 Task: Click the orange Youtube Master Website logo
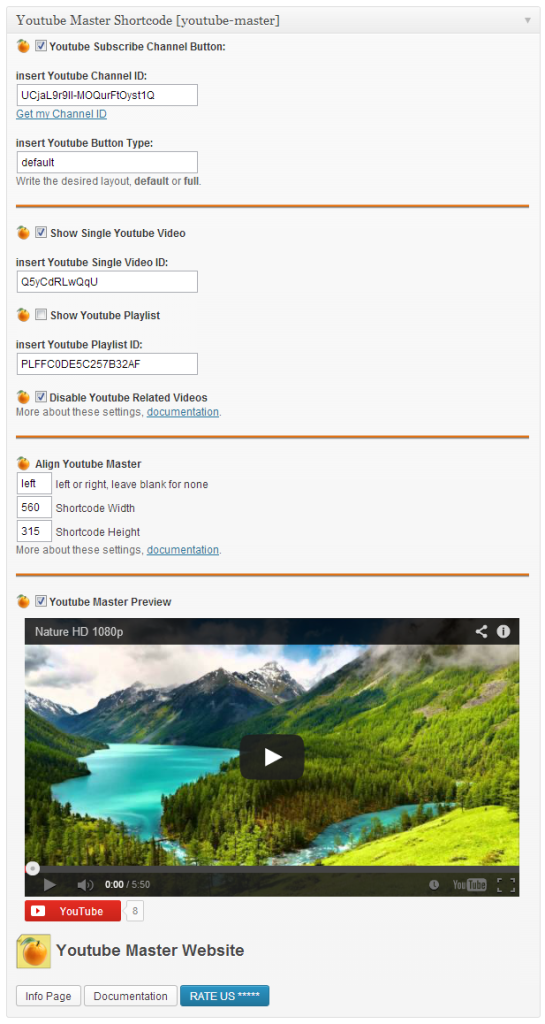pos(33,951)
